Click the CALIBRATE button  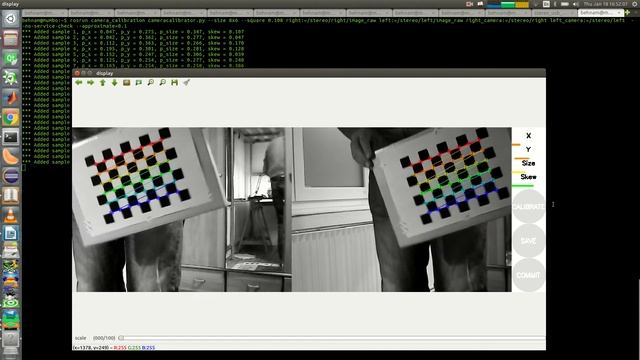click(x=528, y=207)
